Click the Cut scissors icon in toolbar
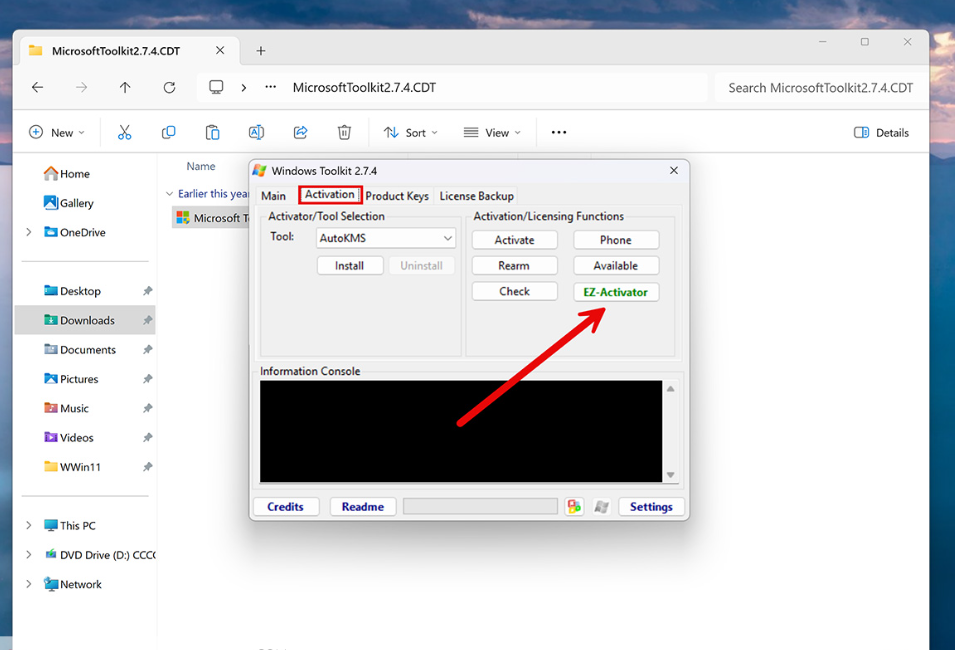955x650 pixels. [x=125, y=132]
